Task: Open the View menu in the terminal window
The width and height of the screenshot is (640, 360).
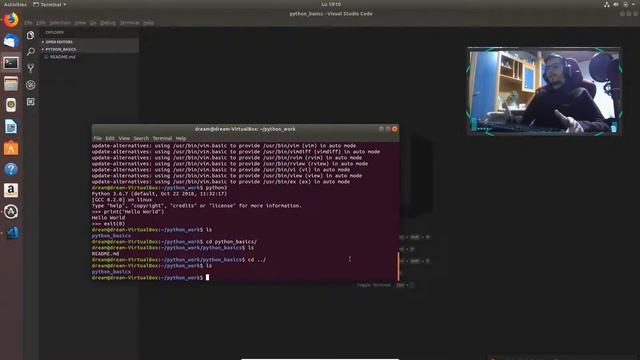Action: coord(124,138)
